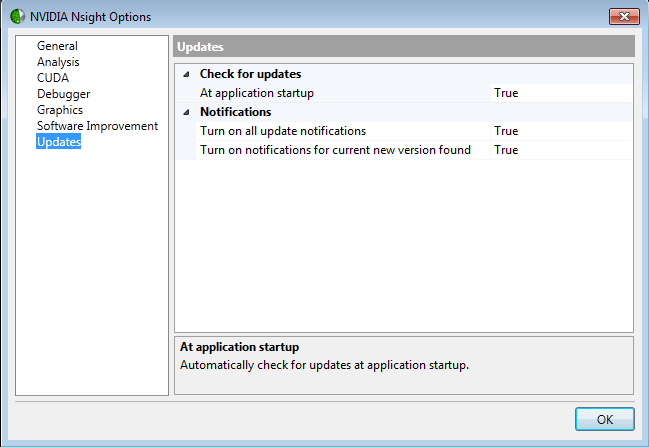Click True value for all update notifications
This screenshot has height=447, width=649.
point(561,131)
